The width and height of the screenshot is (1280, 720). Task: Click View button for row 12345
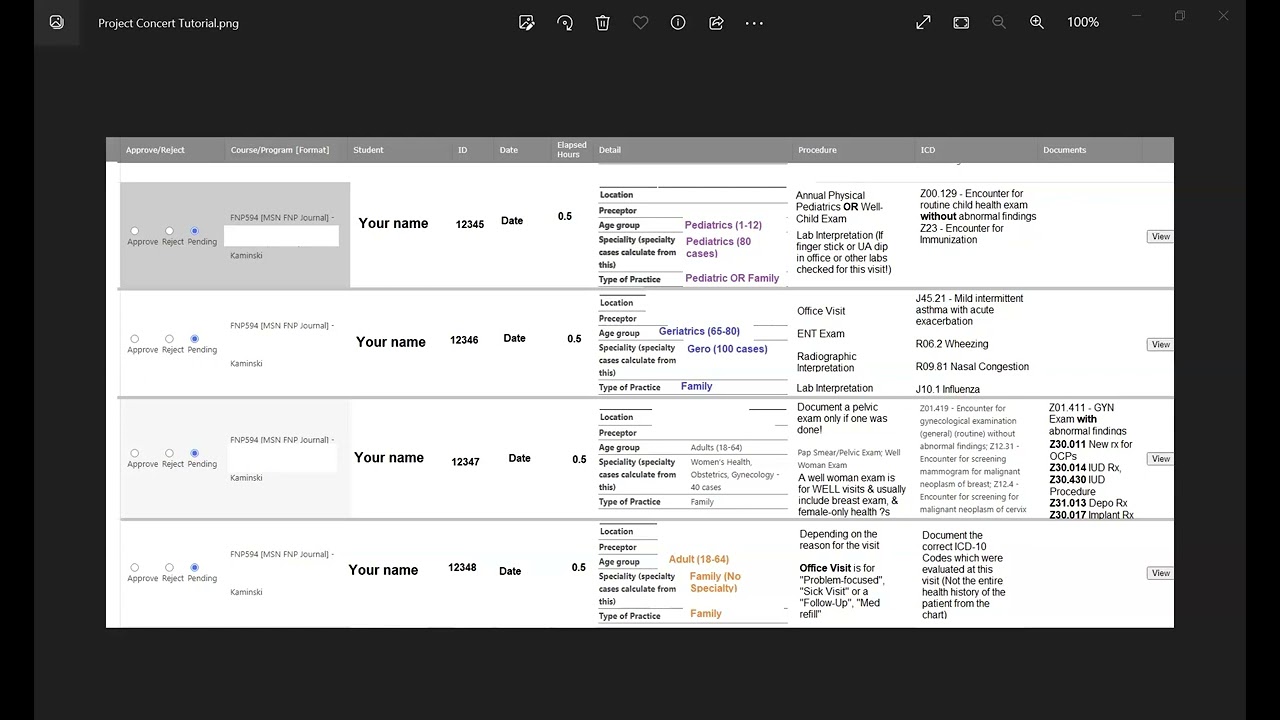click(1160, 237)
